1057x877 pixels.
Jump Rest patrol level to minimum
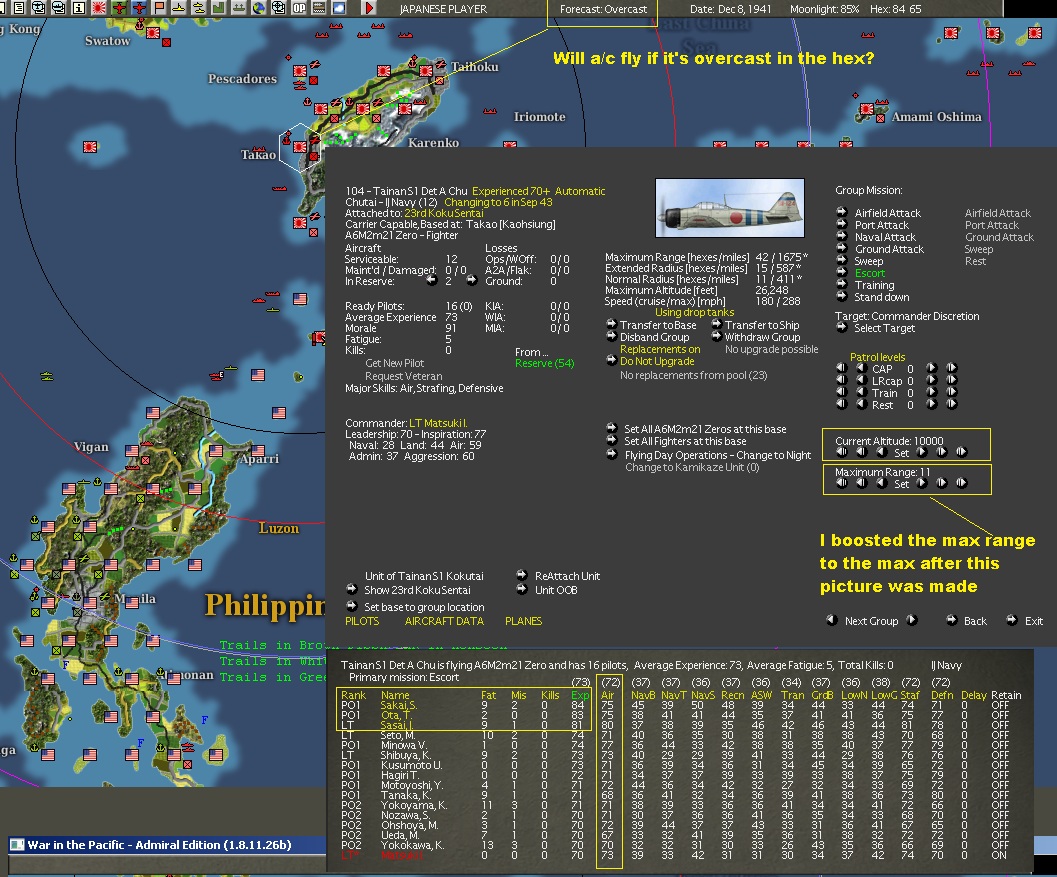(x=841, y=404)
